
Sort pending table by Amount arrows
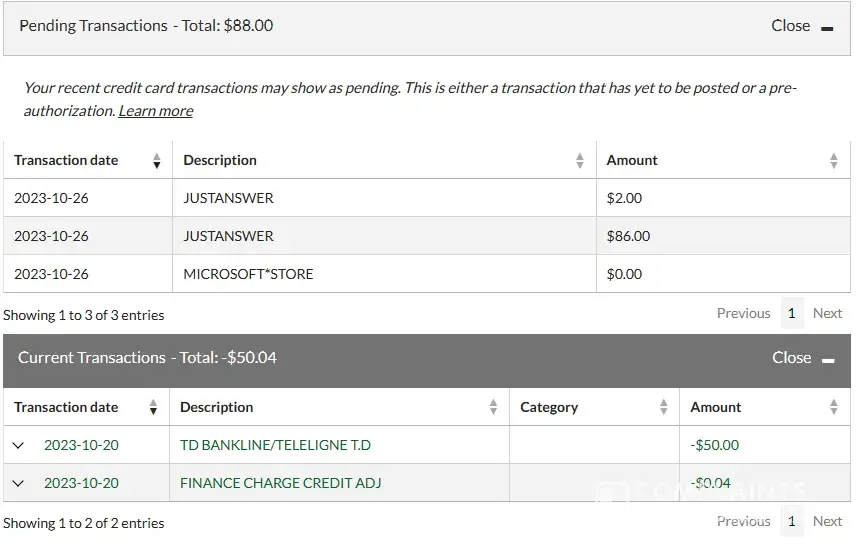tap(834, 161)
